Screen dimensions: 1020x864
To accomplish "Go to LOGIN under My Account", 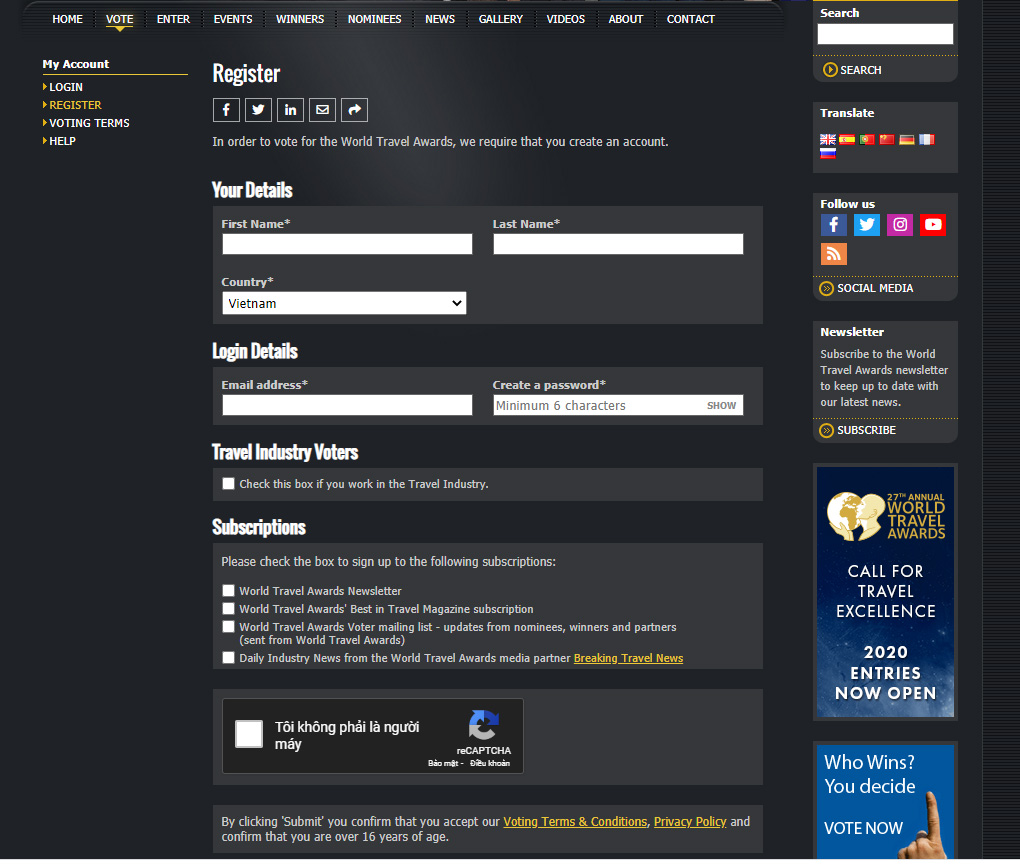I will [x=66, y=87].
